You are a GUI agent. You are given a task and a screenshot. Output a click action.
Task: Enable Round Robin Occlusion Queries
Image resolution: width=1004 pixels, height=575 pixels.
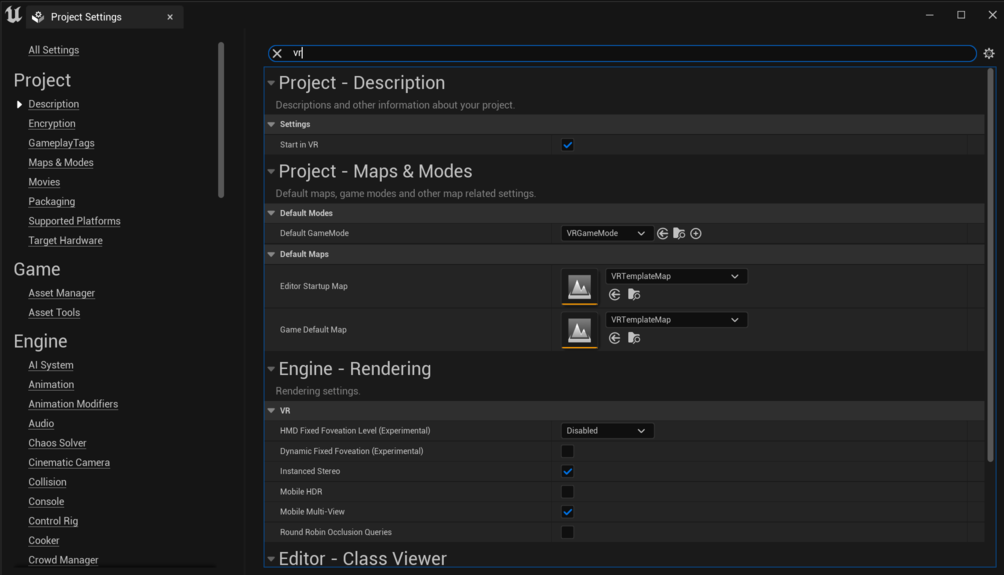pyautogui.click(x=567, y=533)
